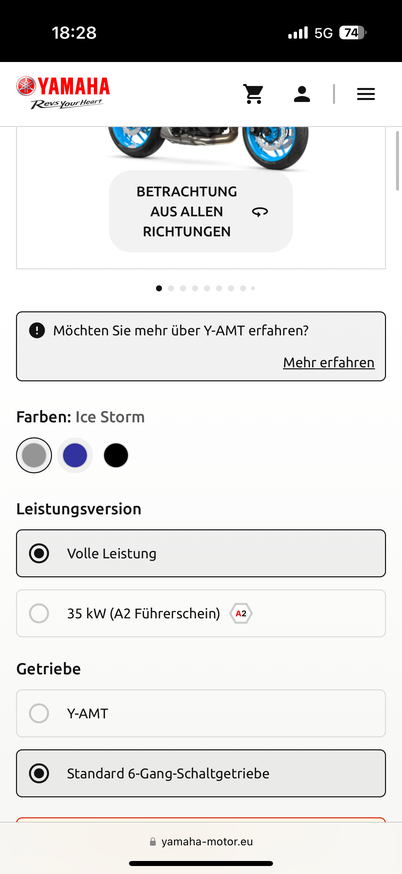Image resolution: width=402 pixels, height=874 pixels.
Task: Pick the blue color swatch
Action: pyautogui.click(x=75, y=455)
